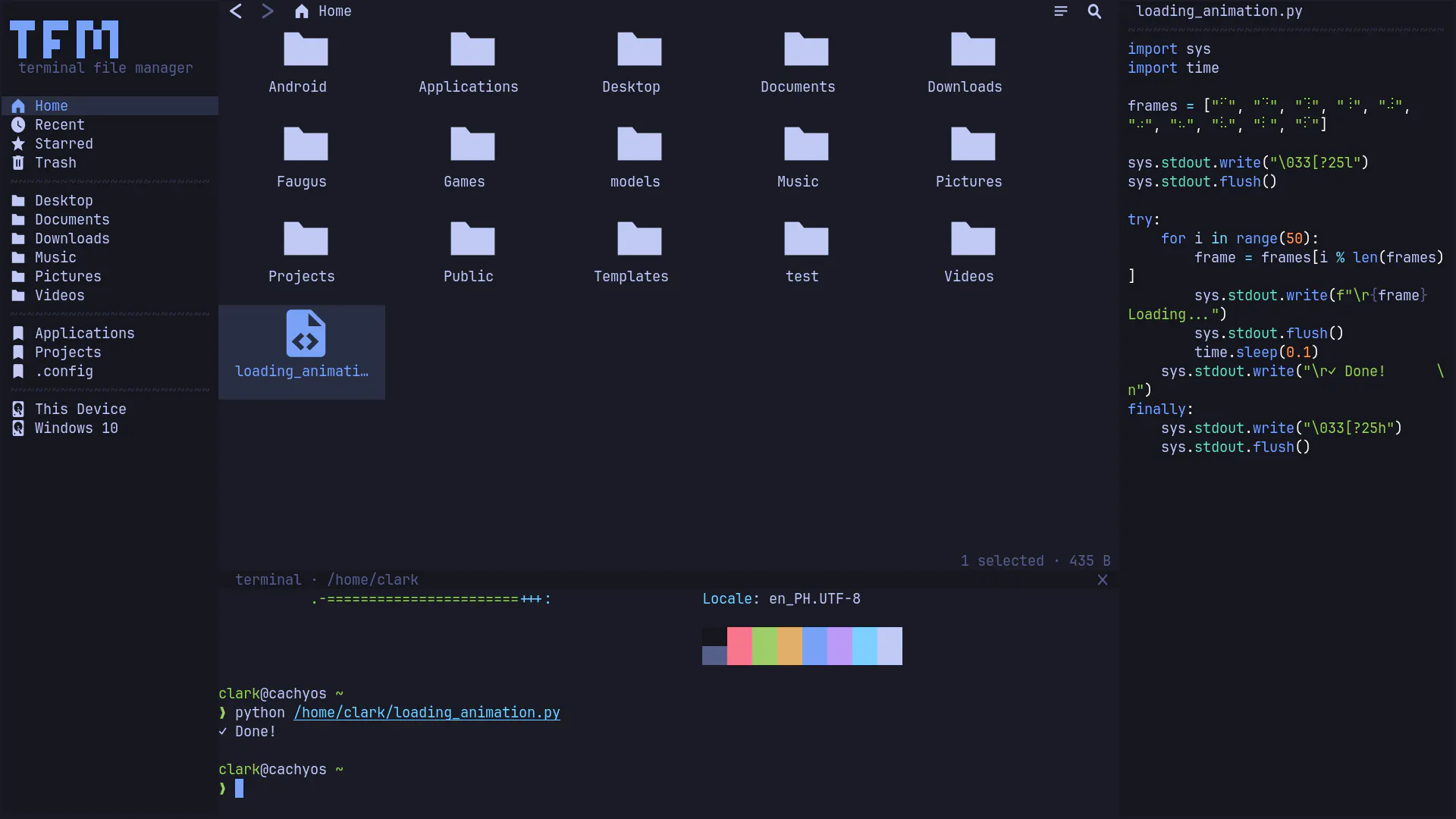
Task: Open the .config bookmark
Action: (x=110, y=372)
